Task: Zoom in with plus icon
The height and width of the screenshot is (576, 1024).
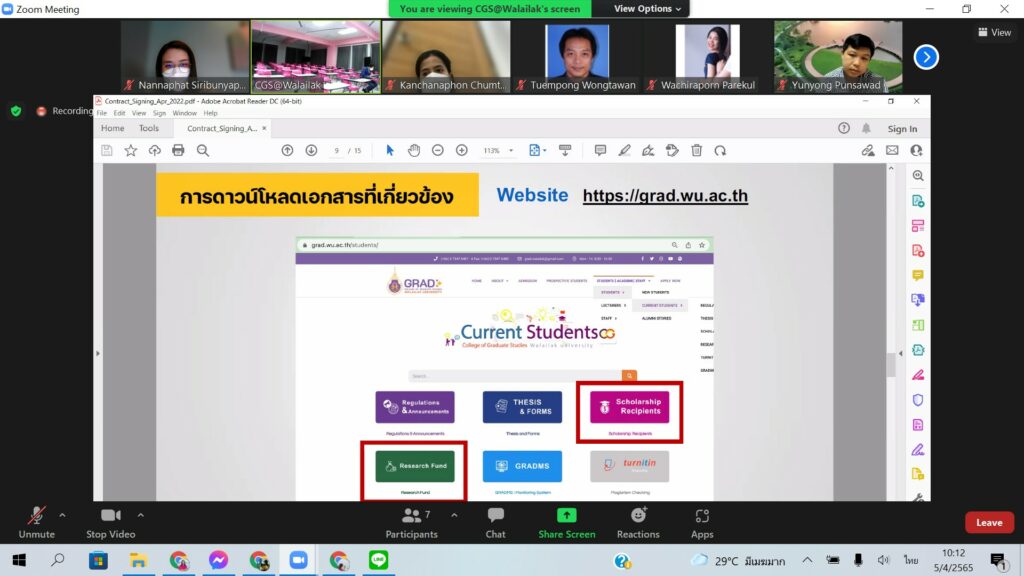Action: click(462, 151)
